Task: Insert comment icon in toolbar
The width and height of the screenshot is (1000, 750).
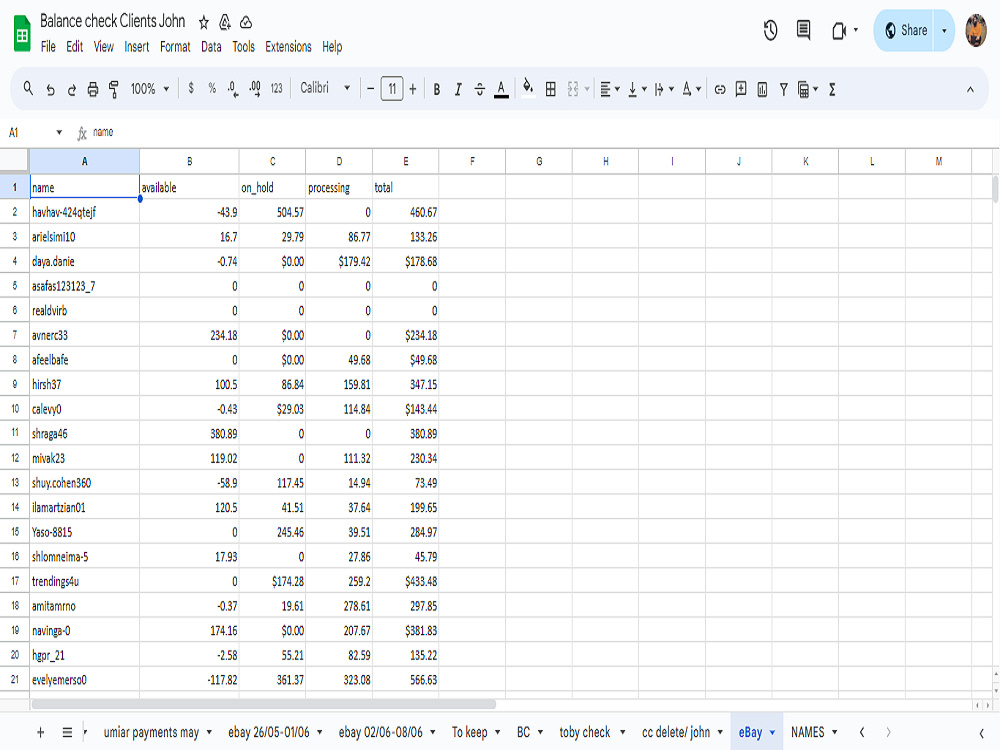Action: [741, 89]
